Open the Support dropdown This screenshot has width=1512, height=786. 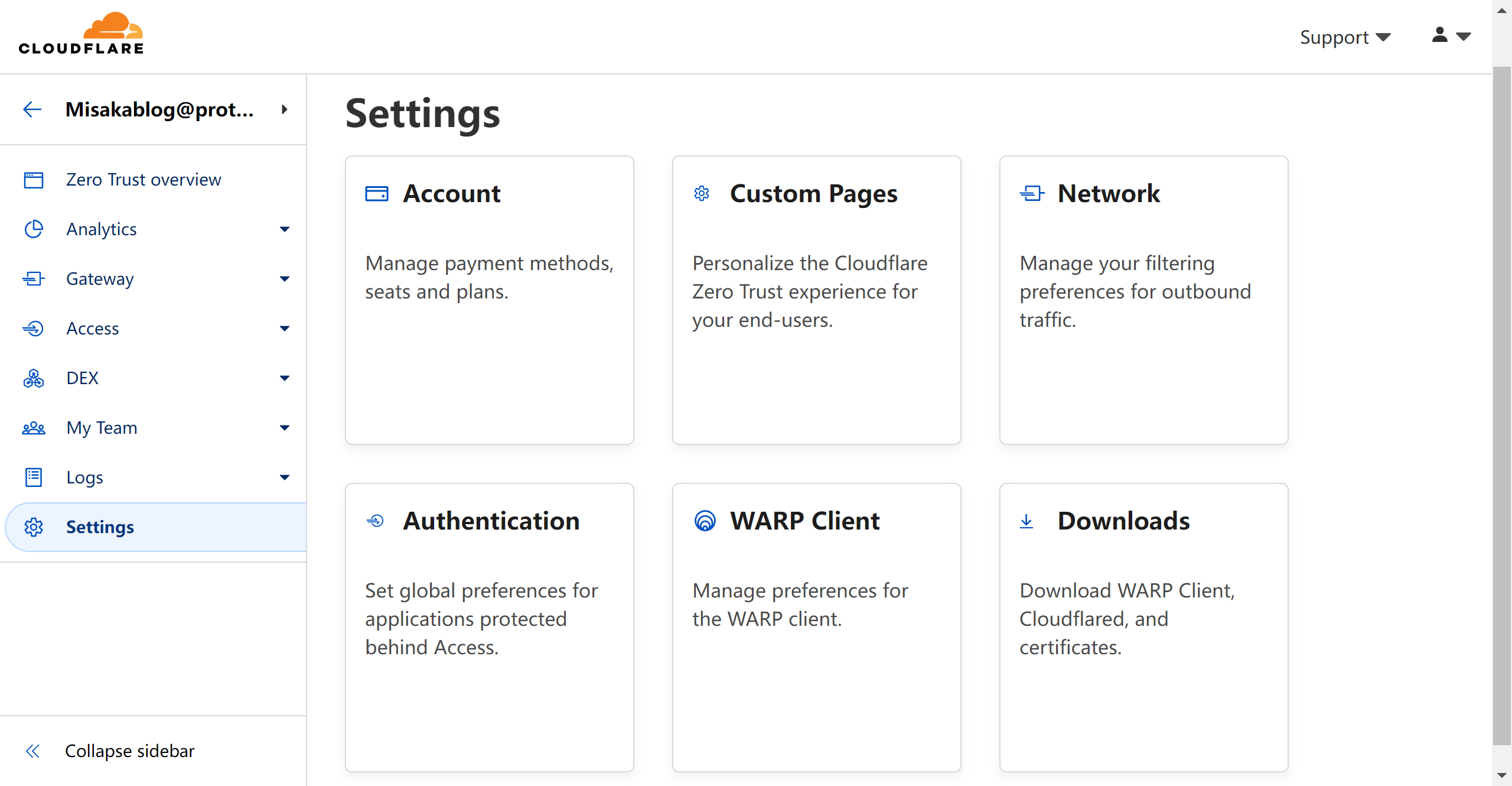(x=1345, y=37)
